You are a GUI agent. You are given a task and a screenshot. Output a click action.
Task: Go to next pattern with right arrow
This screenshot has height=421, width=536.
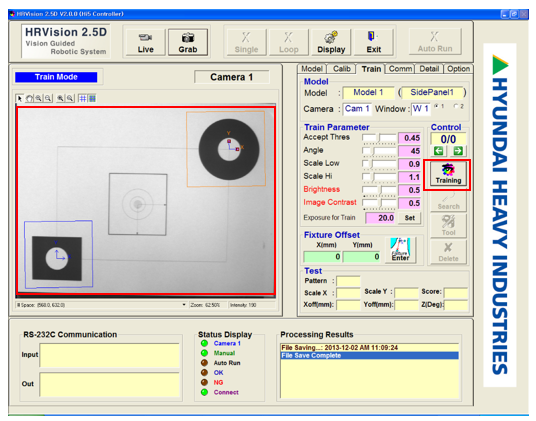[458, 150]
